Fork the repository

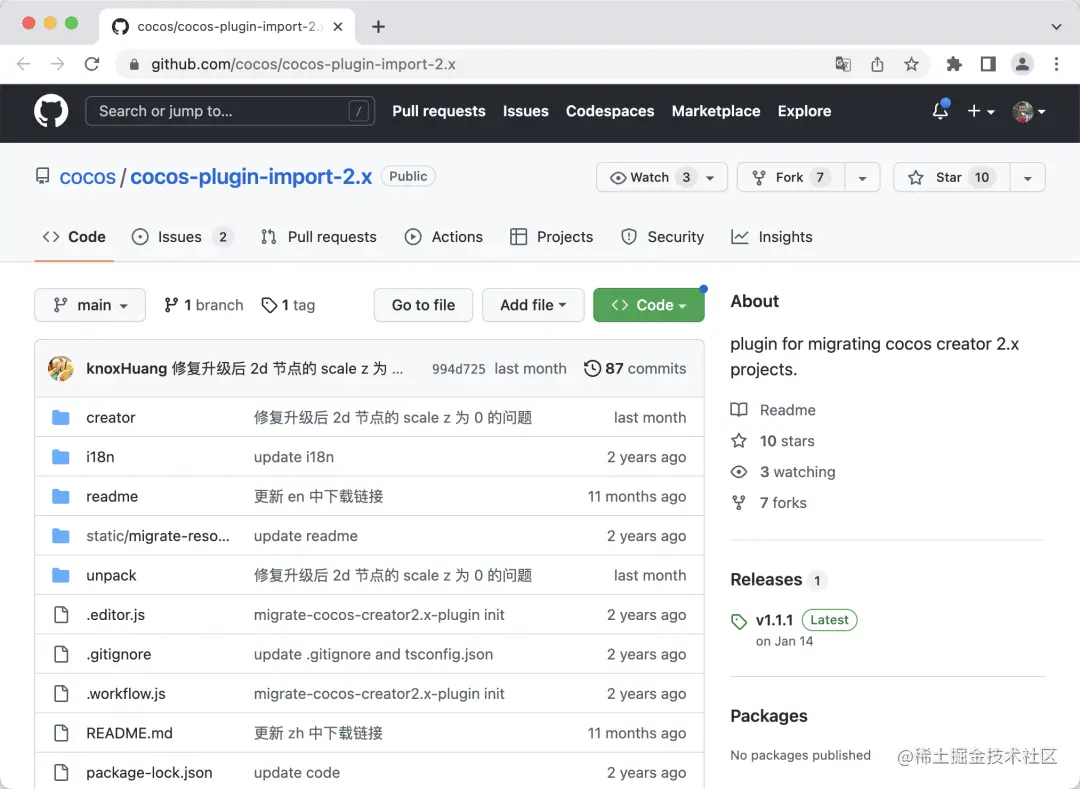point(791,178)
